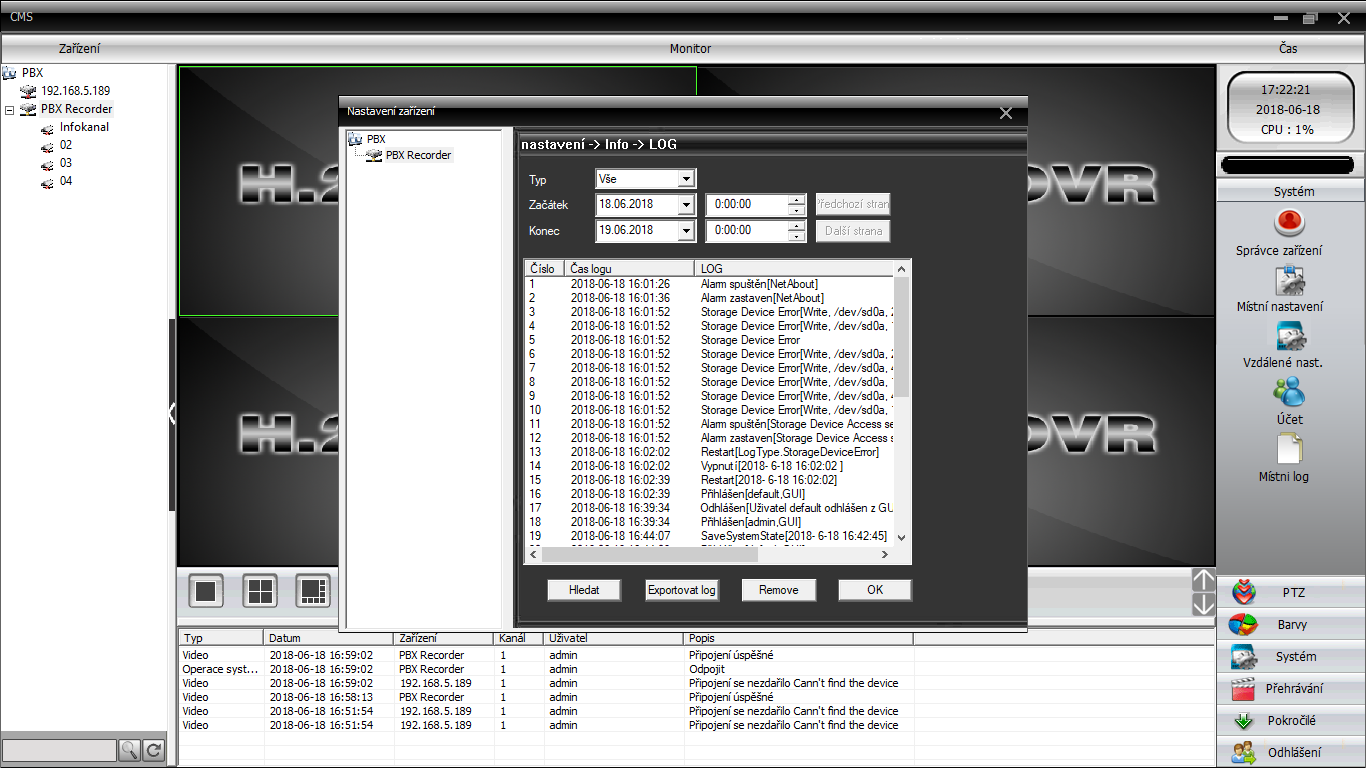1366x768 pixels.
Task: Open Vzdálené nast. remote settings icon
Action: point(1290,336)
